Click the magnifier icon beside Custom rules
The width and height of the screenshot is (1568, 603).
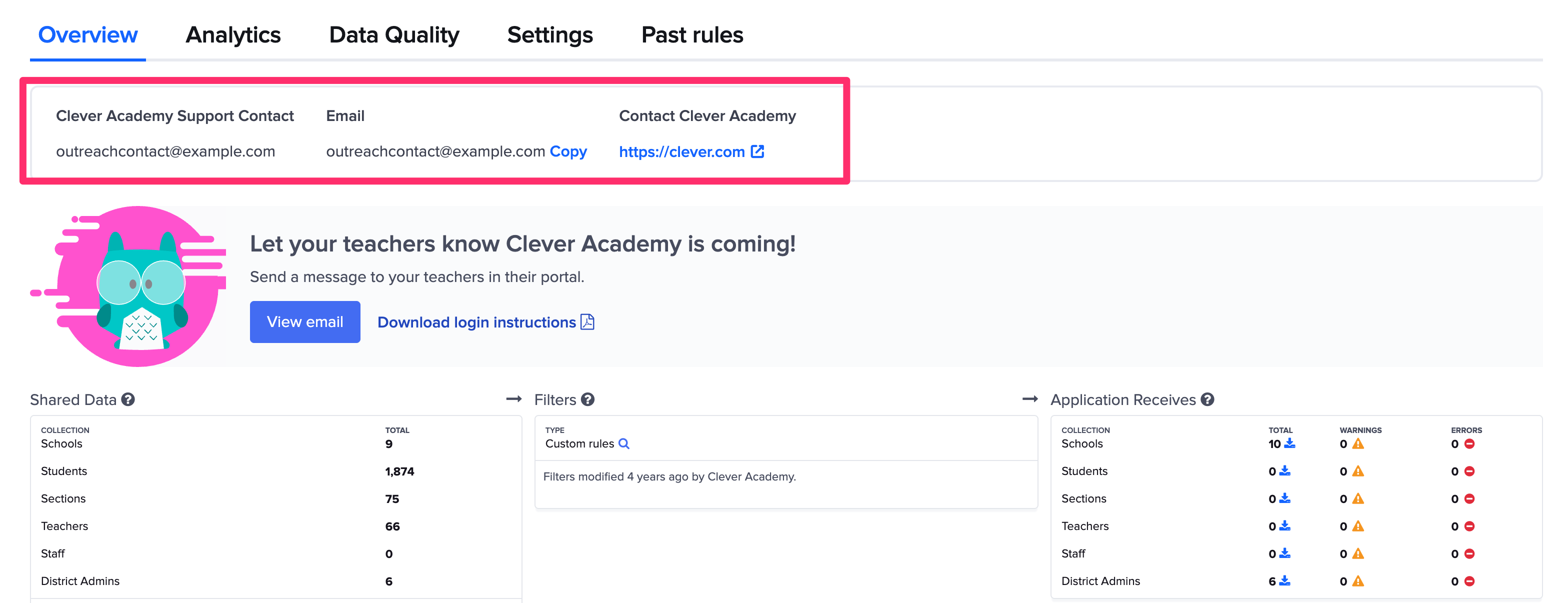624,443
